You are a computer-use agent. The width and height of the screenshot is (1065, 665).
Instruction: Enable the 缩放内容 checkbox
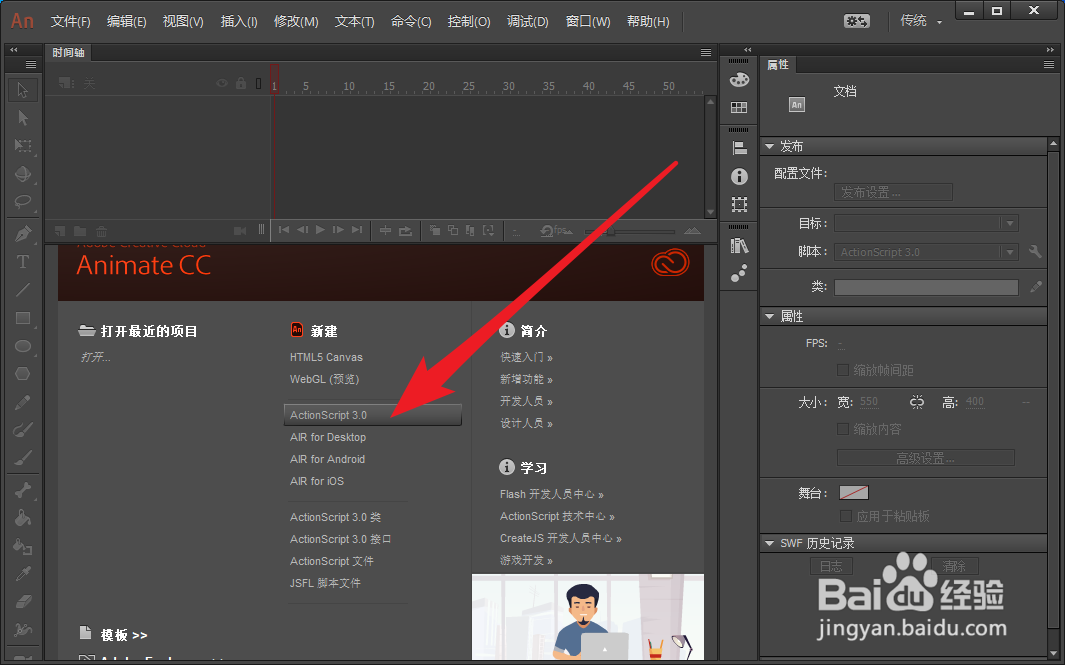843,429
